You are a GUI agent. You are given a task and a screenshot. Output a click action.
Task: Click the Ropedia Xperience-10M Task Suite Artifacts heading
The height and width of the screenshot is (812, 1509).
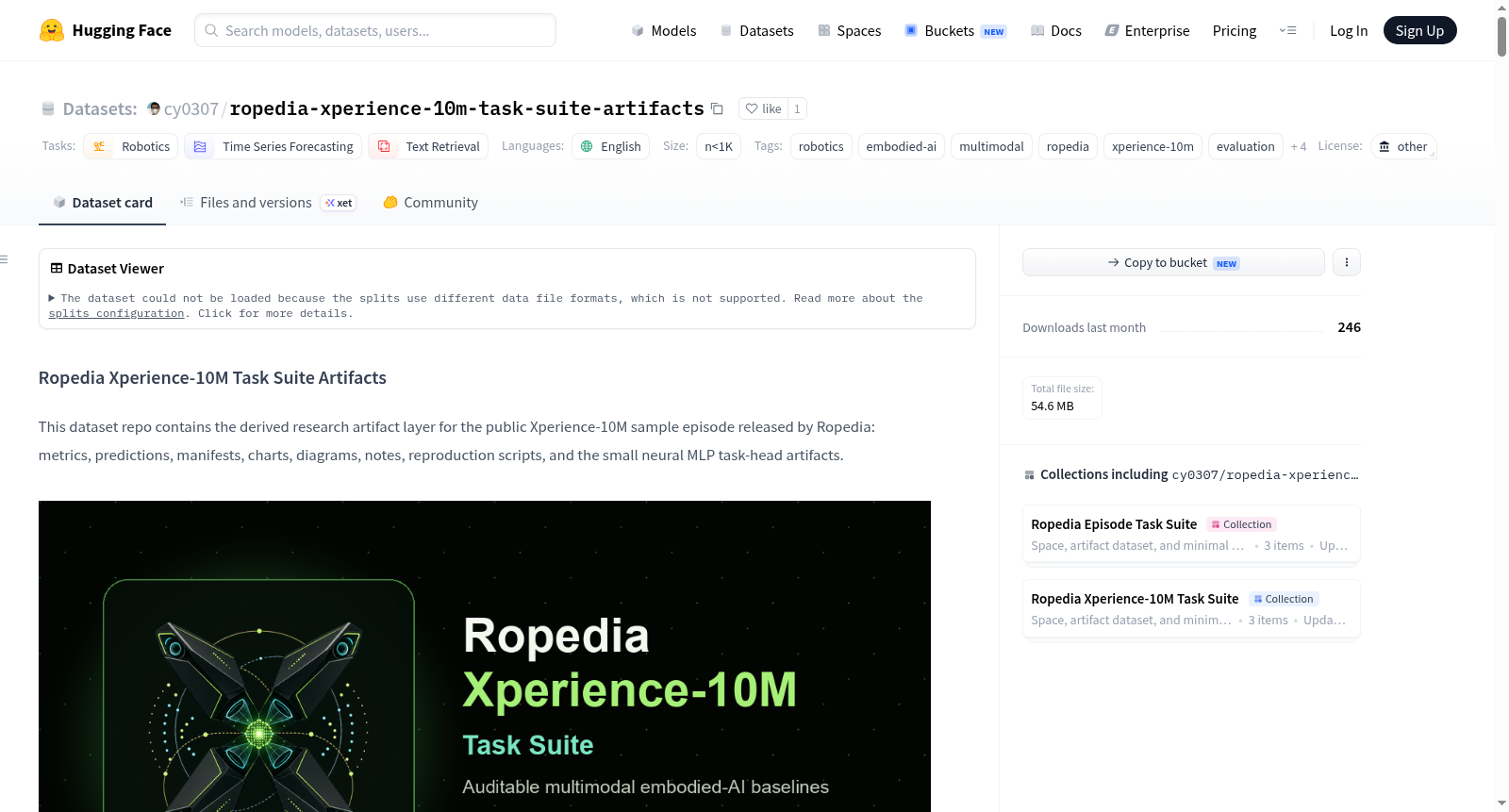coord(212,377)
